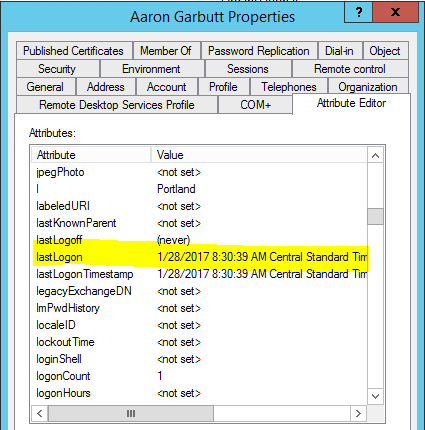Click the horizontal scrollbar thumb
The width and height of the screenshot is (425, 430).
(x=131, y=414)
